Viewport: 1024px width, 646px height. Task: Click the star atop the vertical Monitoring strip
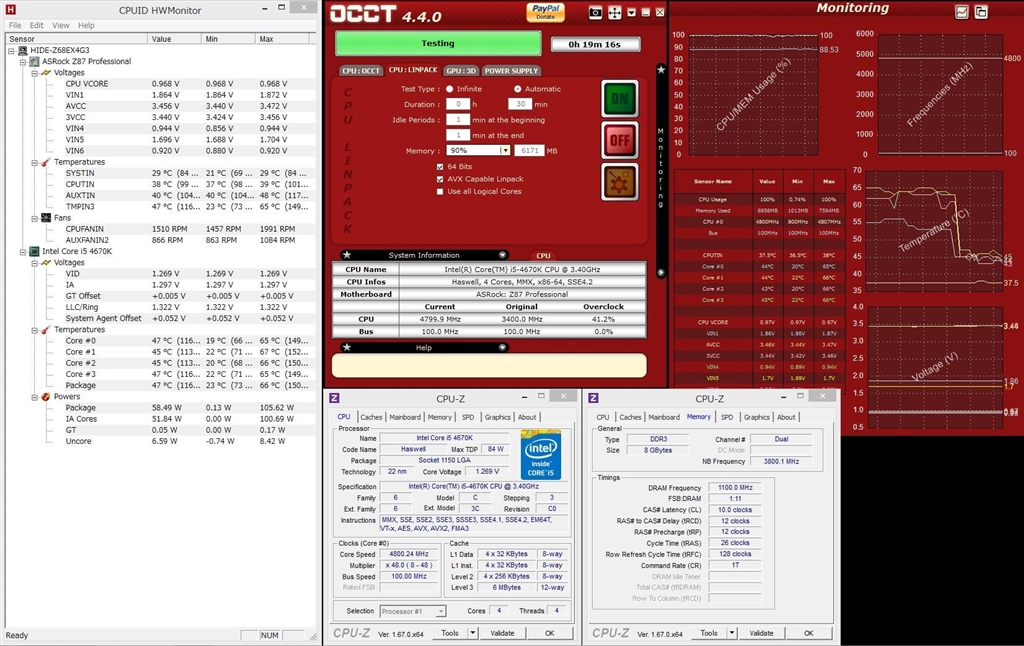[661, 70]
